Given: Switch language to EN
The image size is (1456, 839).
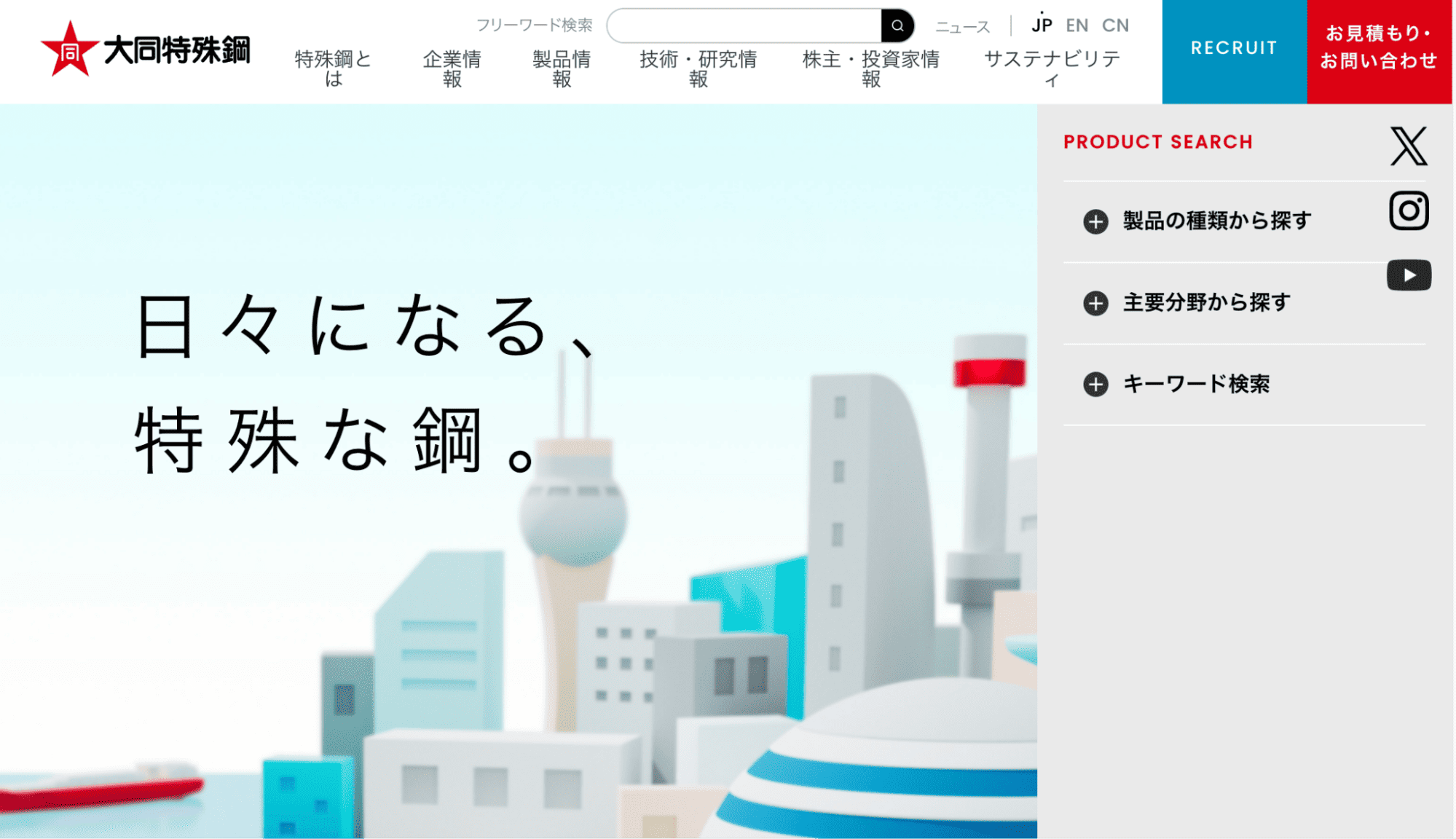Looking at the screenshot, I should pyautogui.click(x=1077, y=25).
